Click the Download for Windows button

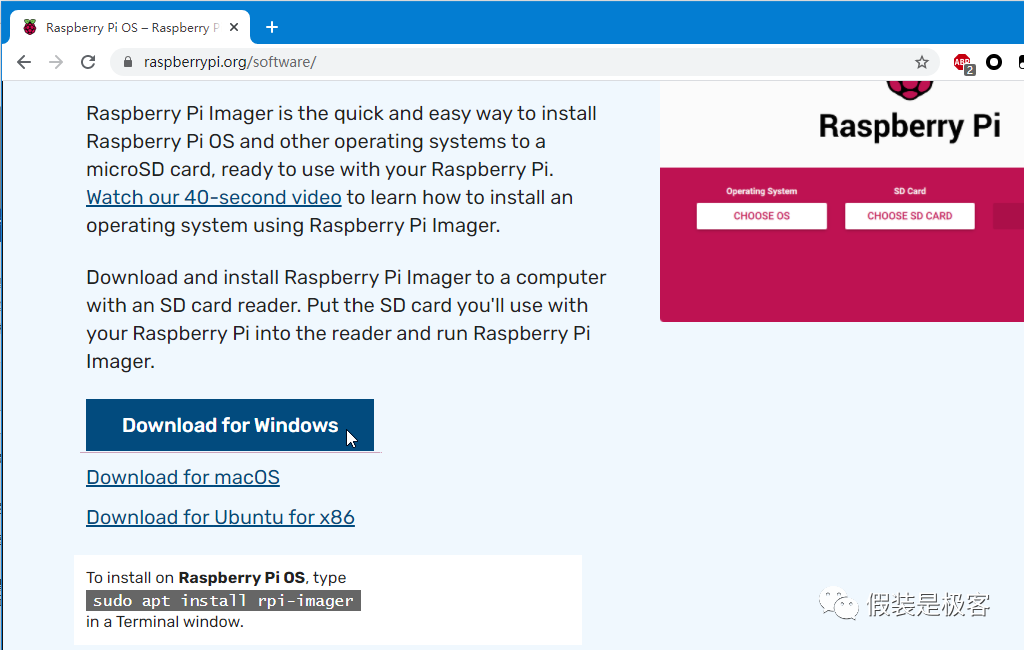point(230,425)
